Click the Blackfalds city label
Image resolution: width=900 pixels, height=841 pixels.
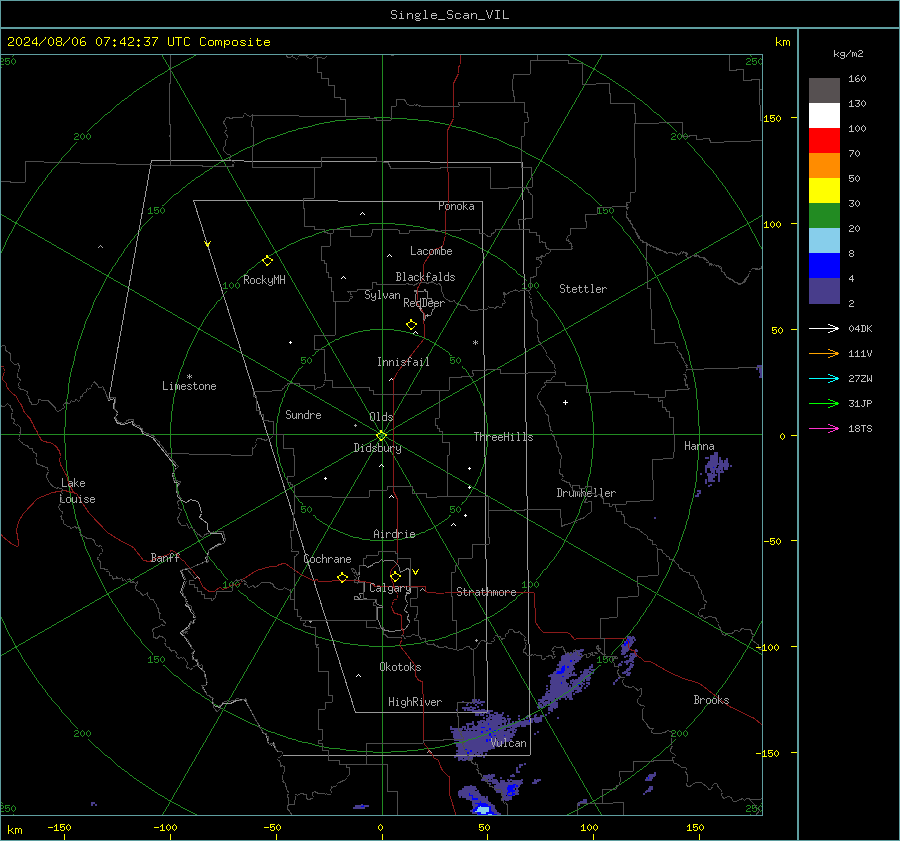coord(425,277)
